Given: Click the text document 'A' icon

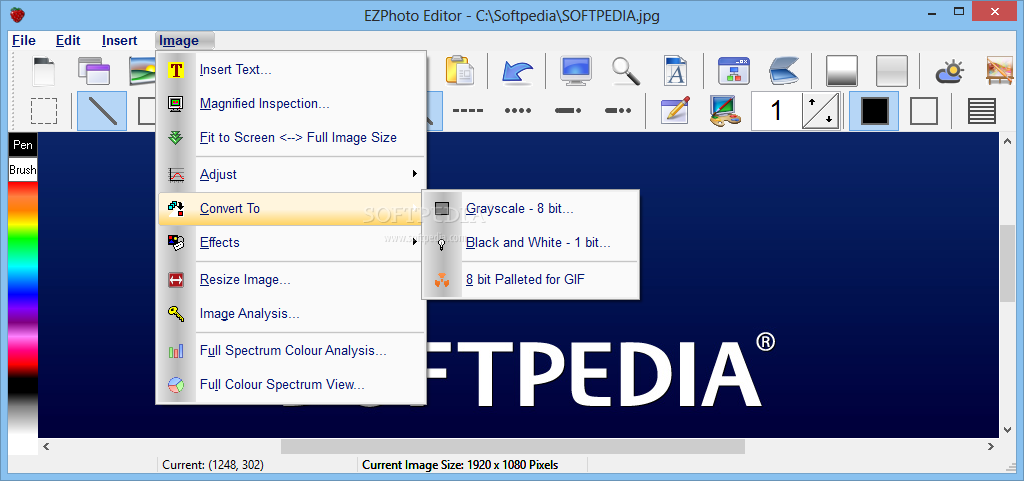Looking at the screenshot, I should tap(675, 70).
